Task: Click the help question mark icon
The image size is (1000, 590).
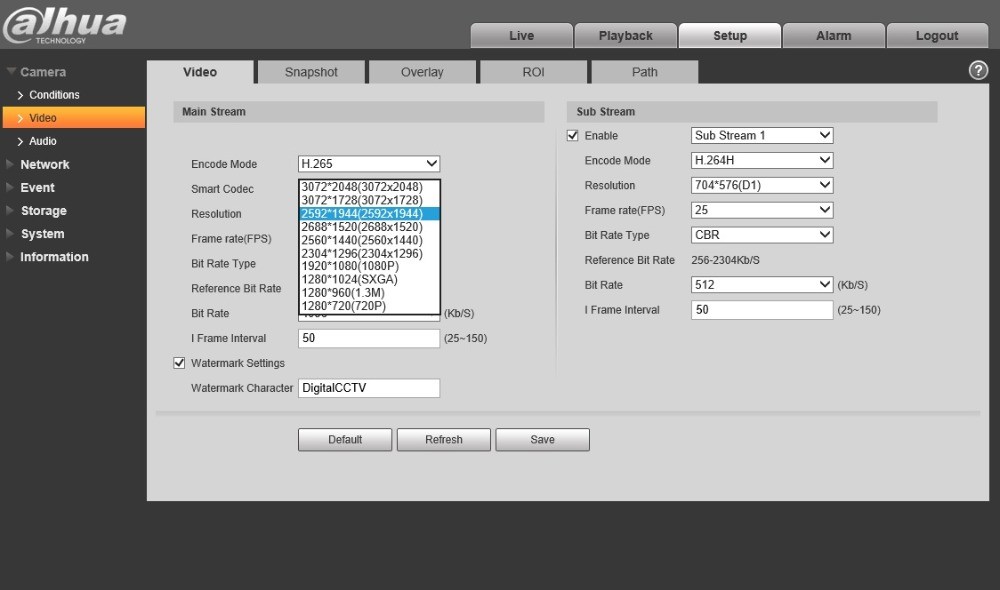Action: [x=979, y=70]
